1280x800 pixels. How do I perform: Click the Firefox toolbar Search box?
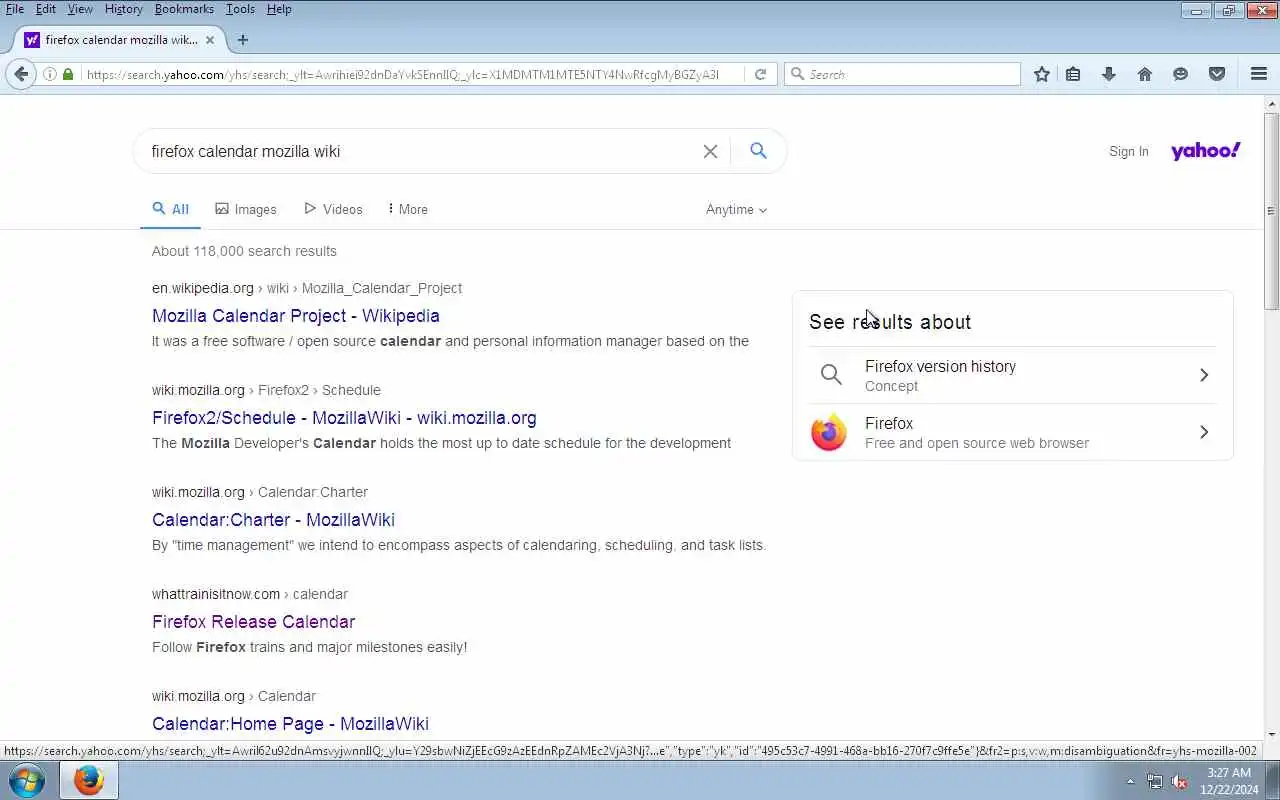[902, 74]
